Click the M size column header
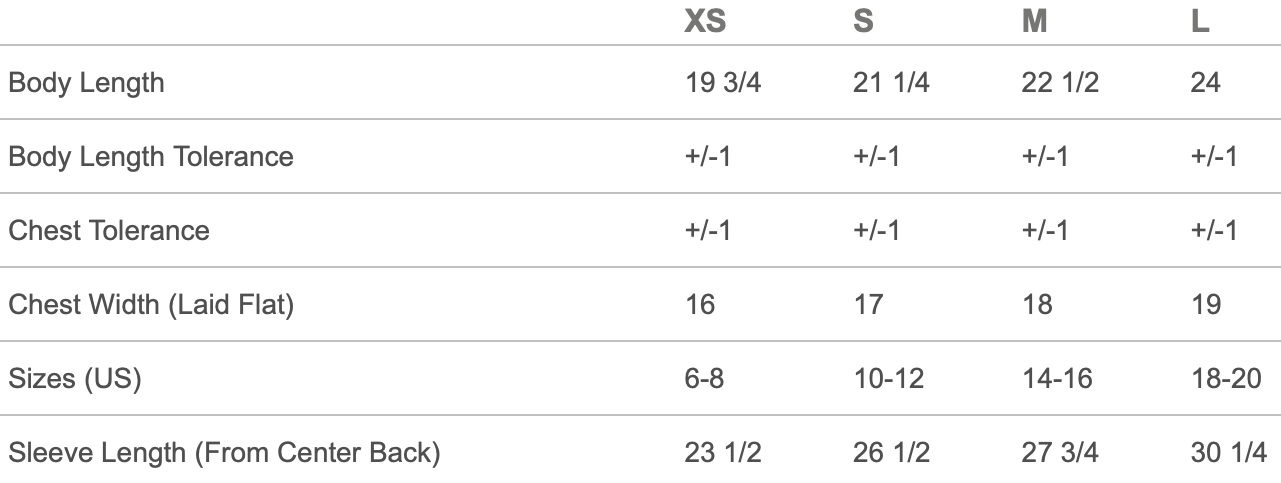Screen dimensions: 1281x483 pos(1035,21)
